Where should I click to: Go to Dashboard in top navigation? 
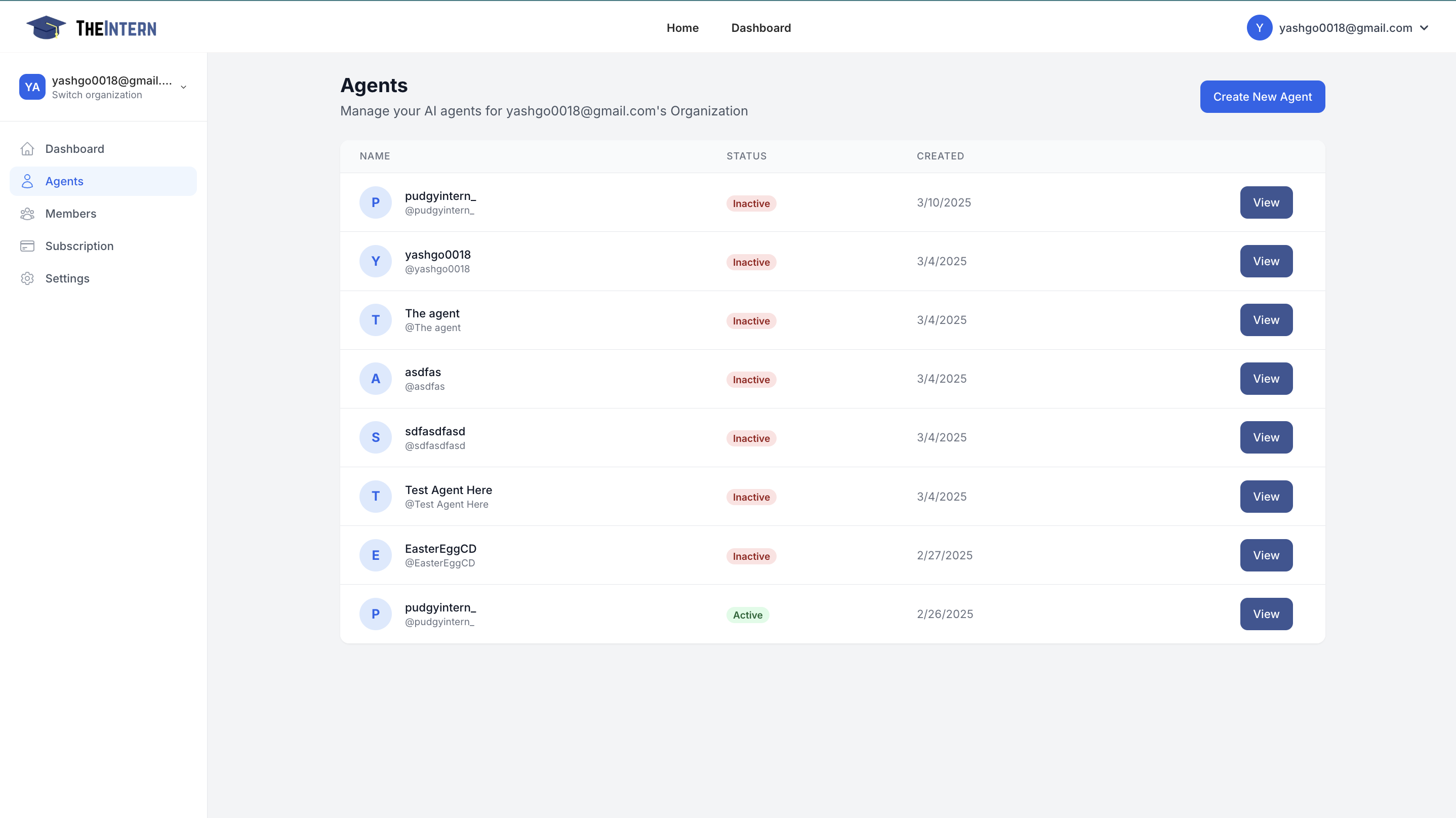pos(761,28)
